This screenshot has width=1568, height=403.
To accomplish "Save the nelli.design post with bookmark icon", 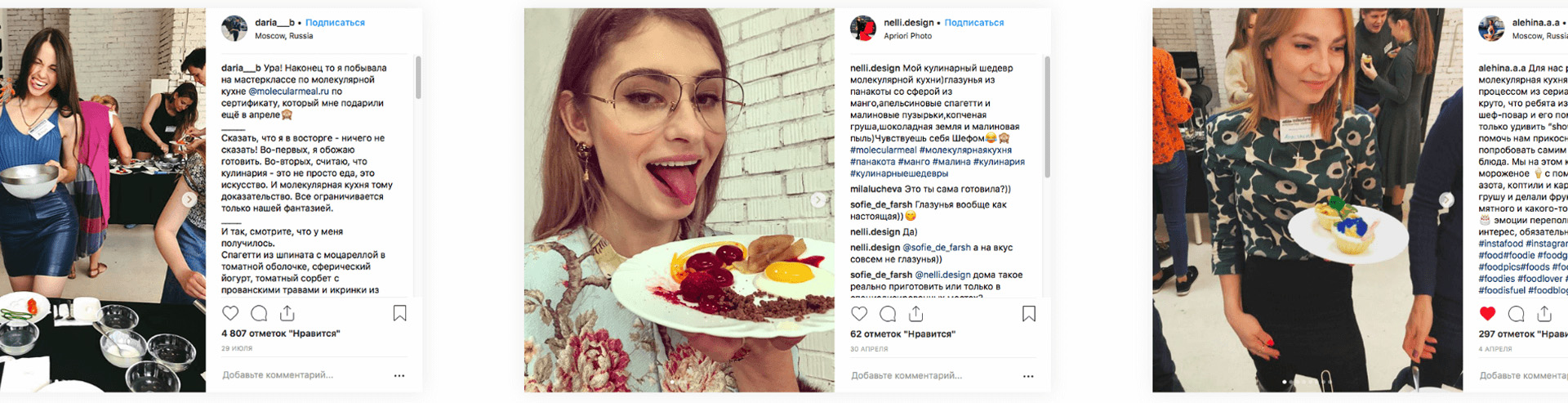I will (x=1029, y=314).
